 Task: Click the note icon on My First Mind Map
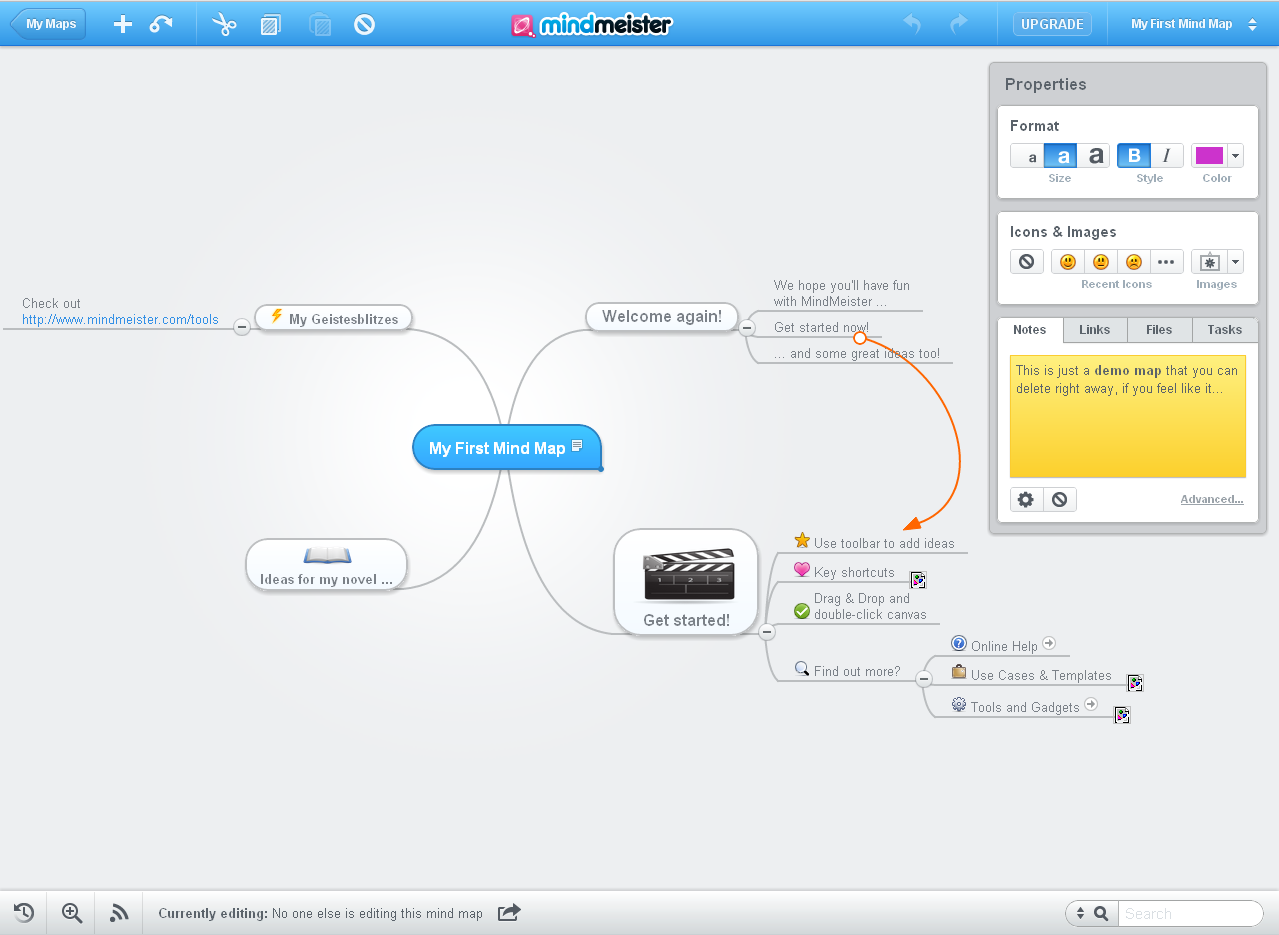coord(577,446)
